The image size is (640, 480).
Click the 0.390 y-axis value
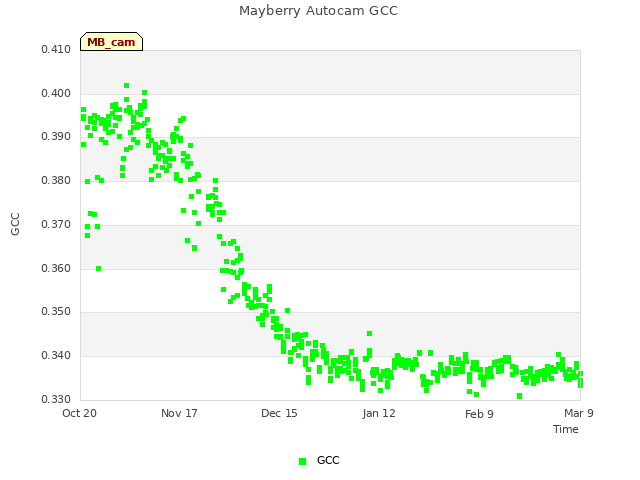click(x=56, y=136)
